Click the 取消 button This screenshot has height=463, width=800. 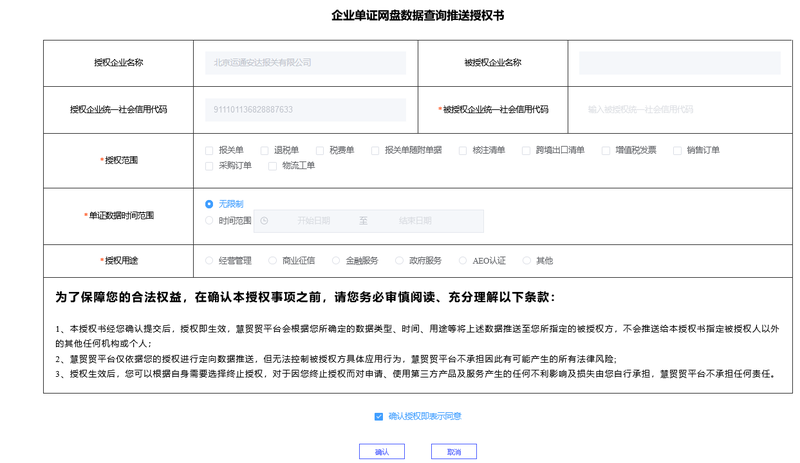click(454, 452)
